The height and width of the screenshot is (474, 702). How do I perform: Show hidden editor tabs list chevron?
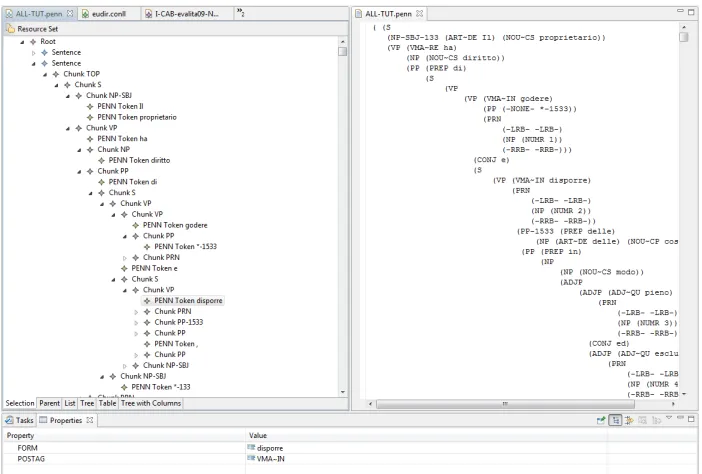[x=240, y=13]
